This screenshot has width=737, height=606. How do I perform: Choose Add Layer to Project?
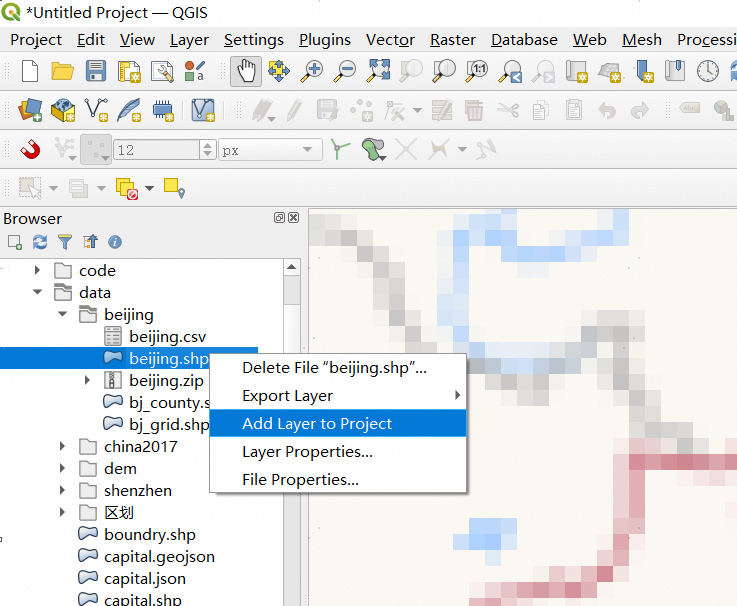pyautogui.click(x=317, y=424)
